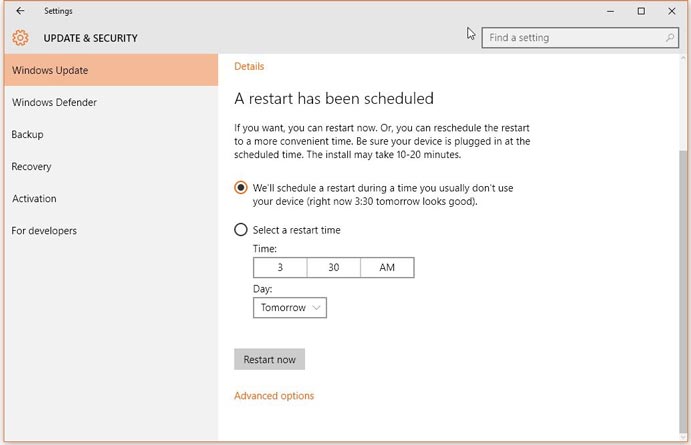Click the search magnifier icon
691x445 pixels.
click(x=669, y=38)
